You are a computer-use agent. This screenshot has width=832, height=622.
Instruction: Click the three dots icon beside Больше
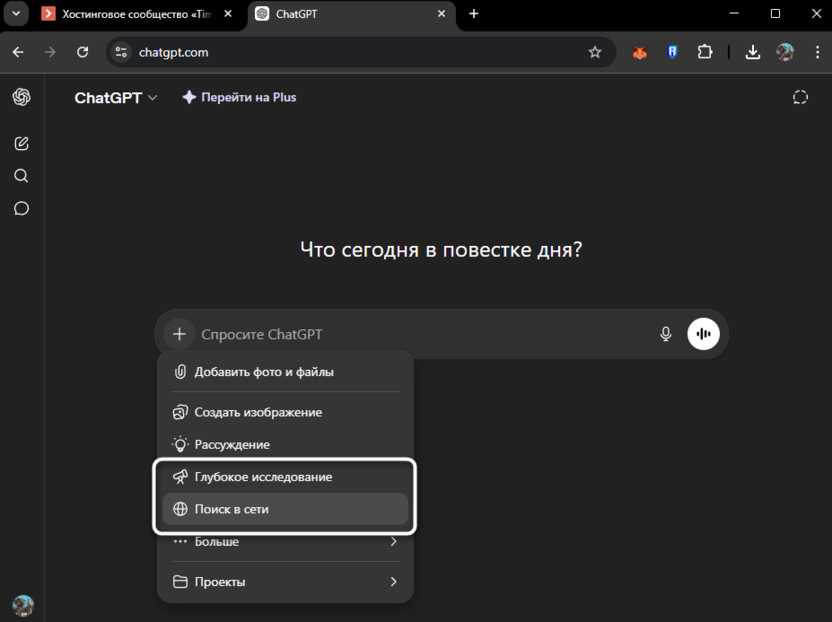point(180,541)
